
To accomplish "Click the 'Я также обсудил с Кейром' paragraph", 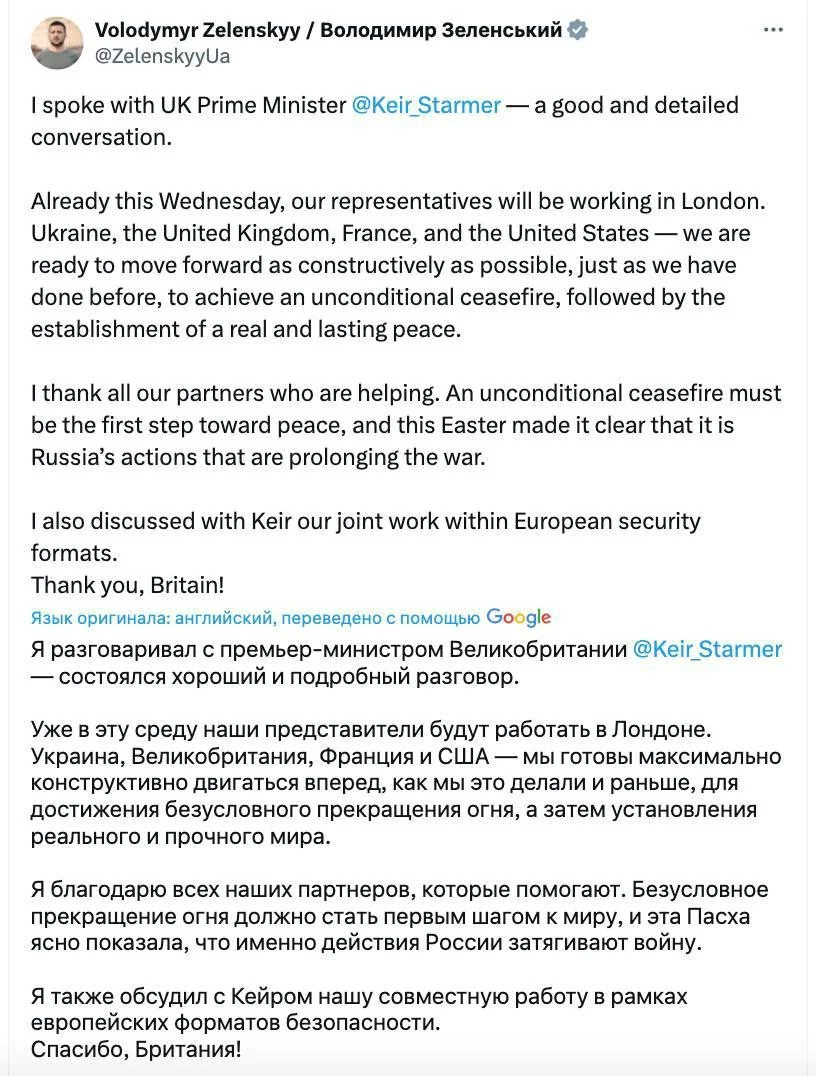I will 359,1009.
